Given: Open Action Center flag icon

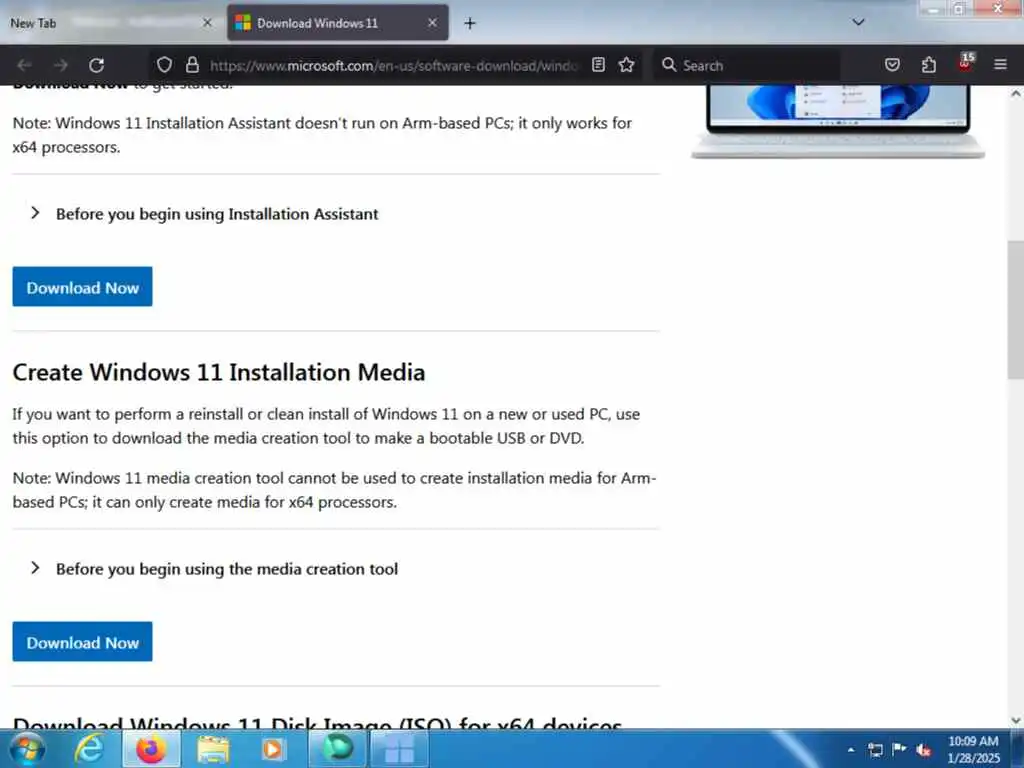Looking at the screenshot, I should (x=899, y=749).
